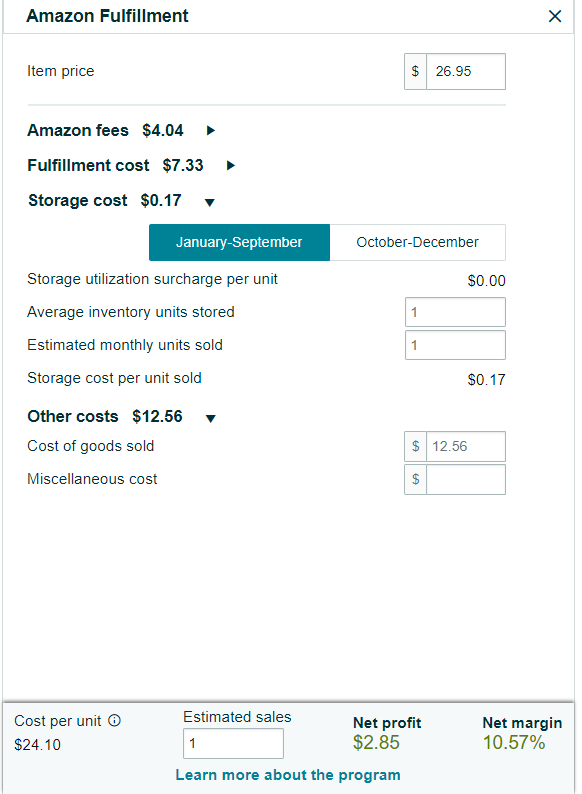The width and height of the screenshot is (582, 794).
Task: Select the January-September storage period
Action: pos(239,243)
